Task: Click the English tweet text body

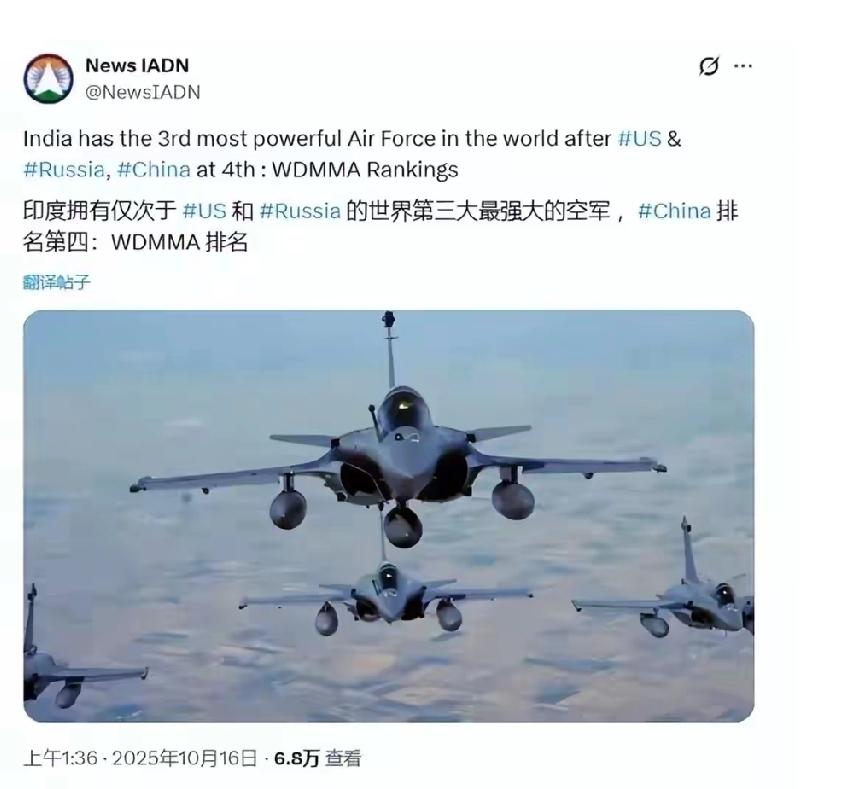Action: pos(352,154)
